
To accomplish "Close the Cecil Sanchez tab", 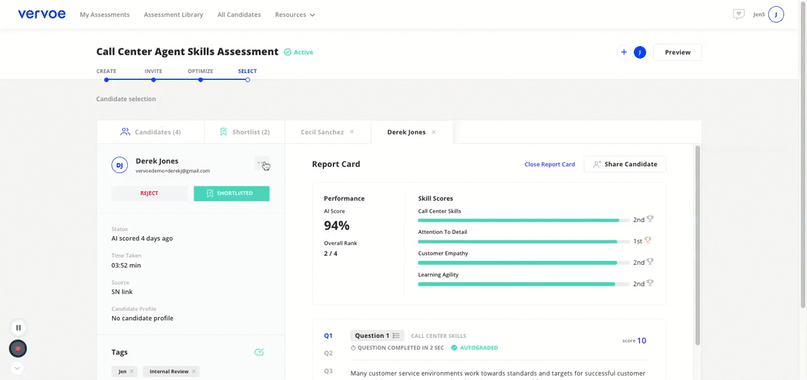I will coord(352,132).
